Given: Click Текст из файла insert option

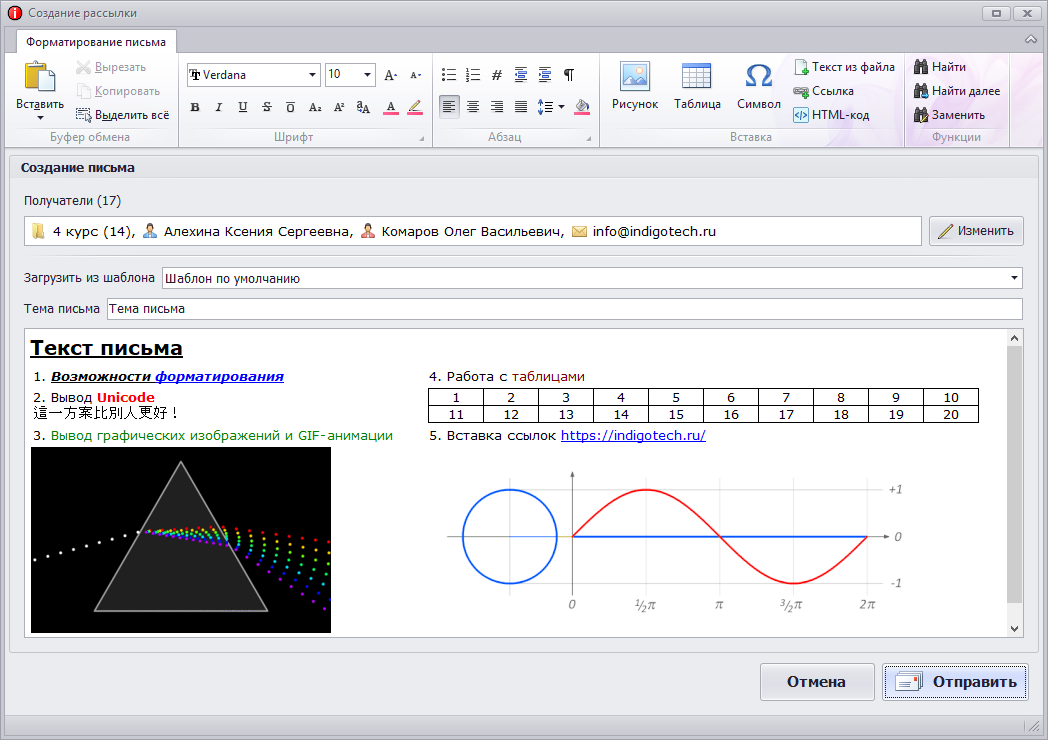Looking at the screenshot, I should click(x=844, y=67).
